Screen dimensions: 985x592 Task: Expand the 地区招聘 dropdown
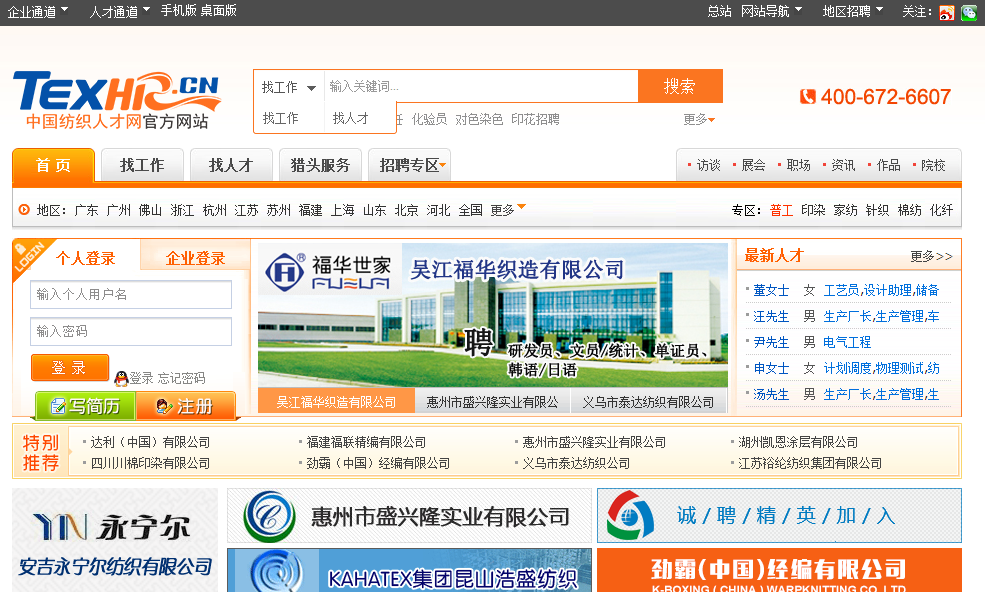(853, 11)
